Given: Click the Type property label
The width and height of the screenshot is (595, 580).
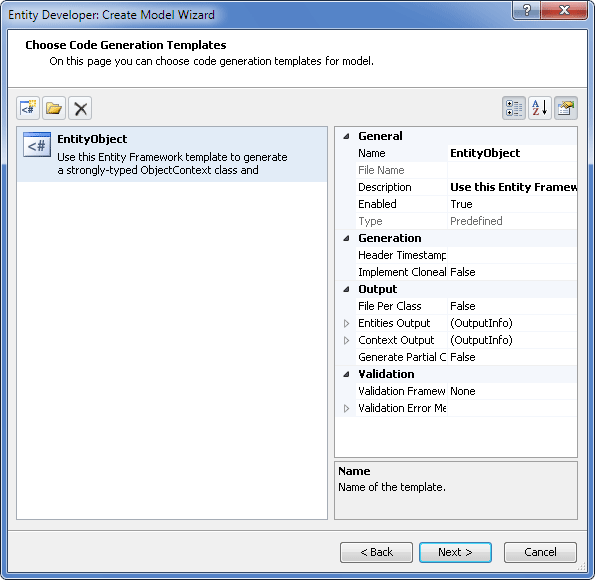Looking at the screenshot, I should pyautogui.click(x=370, y=221).
